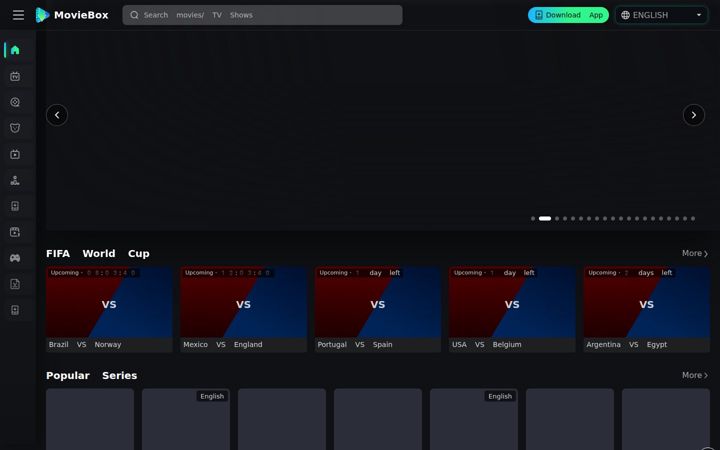Click the MovieBox logo
This screenshot has height=450, width=720.
72,15
